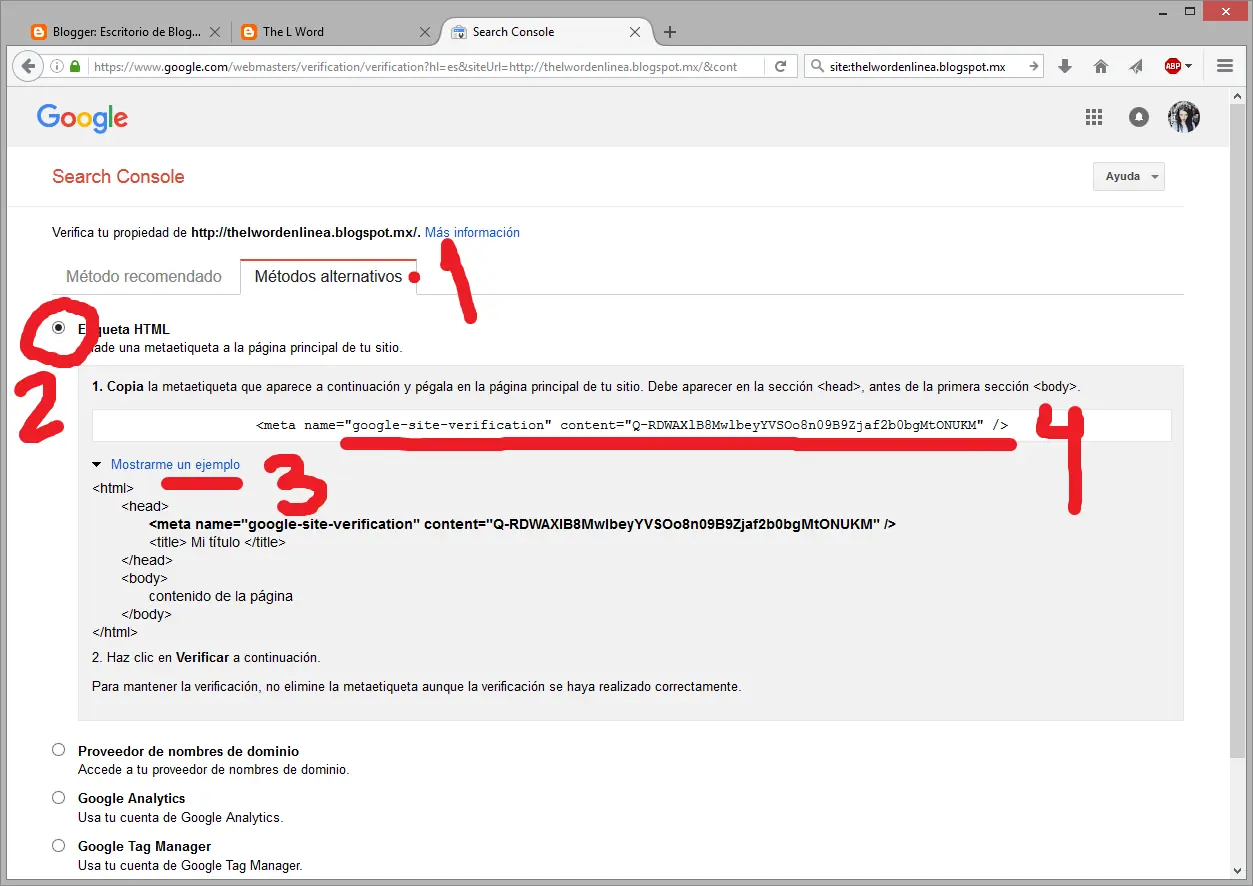Click the '<title> Mi título </title>' line
1253x886 pixels.
point(217,542)
